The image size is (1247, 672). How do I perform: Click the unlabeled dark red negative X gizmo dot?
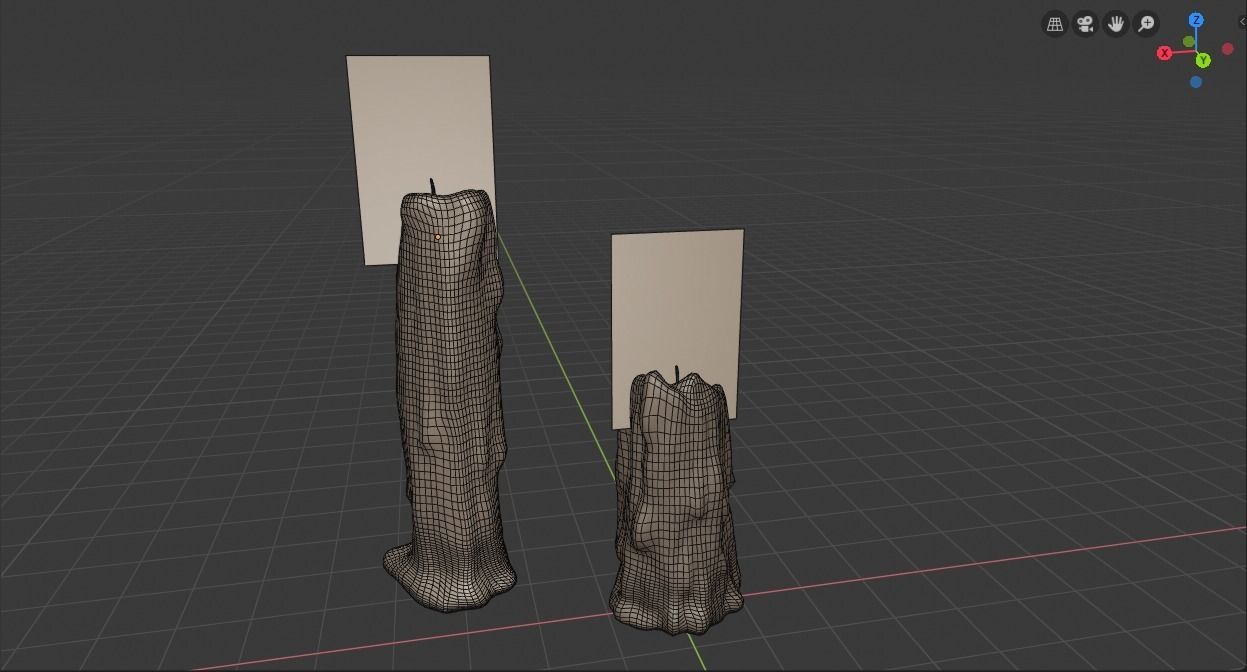(x=1228, y=49)
